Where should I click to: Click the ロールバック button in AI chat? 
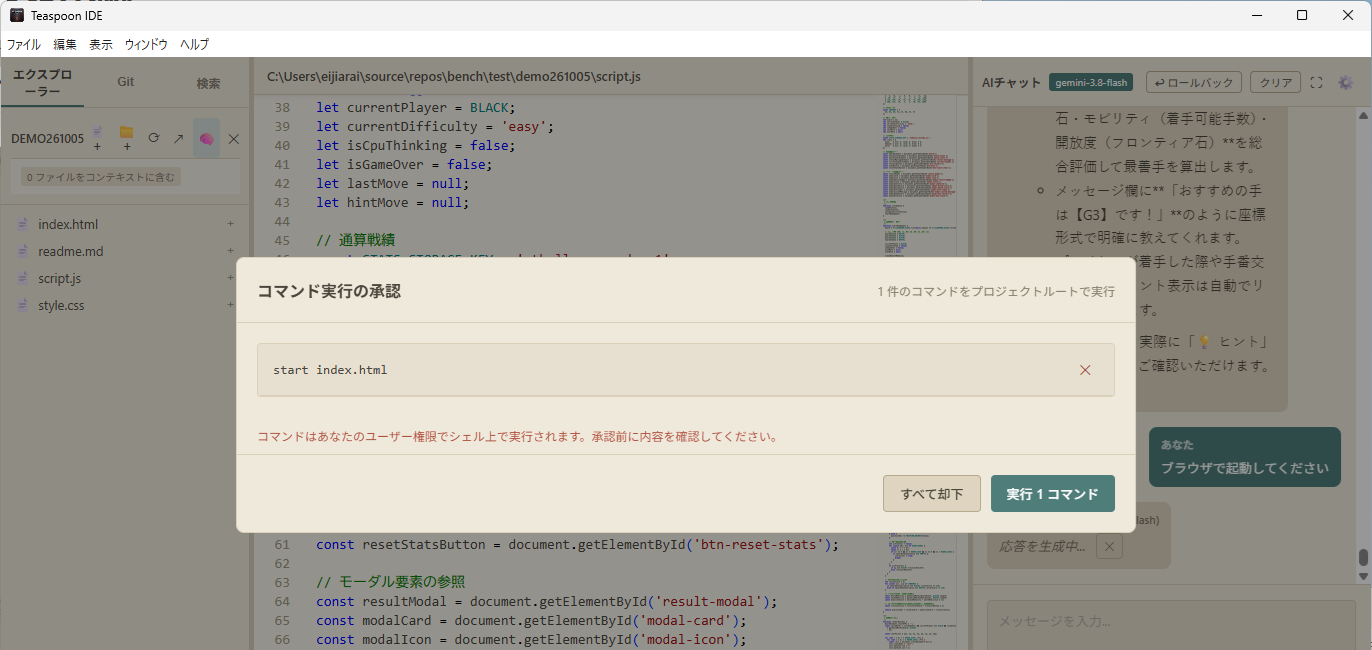(1194, 83)
